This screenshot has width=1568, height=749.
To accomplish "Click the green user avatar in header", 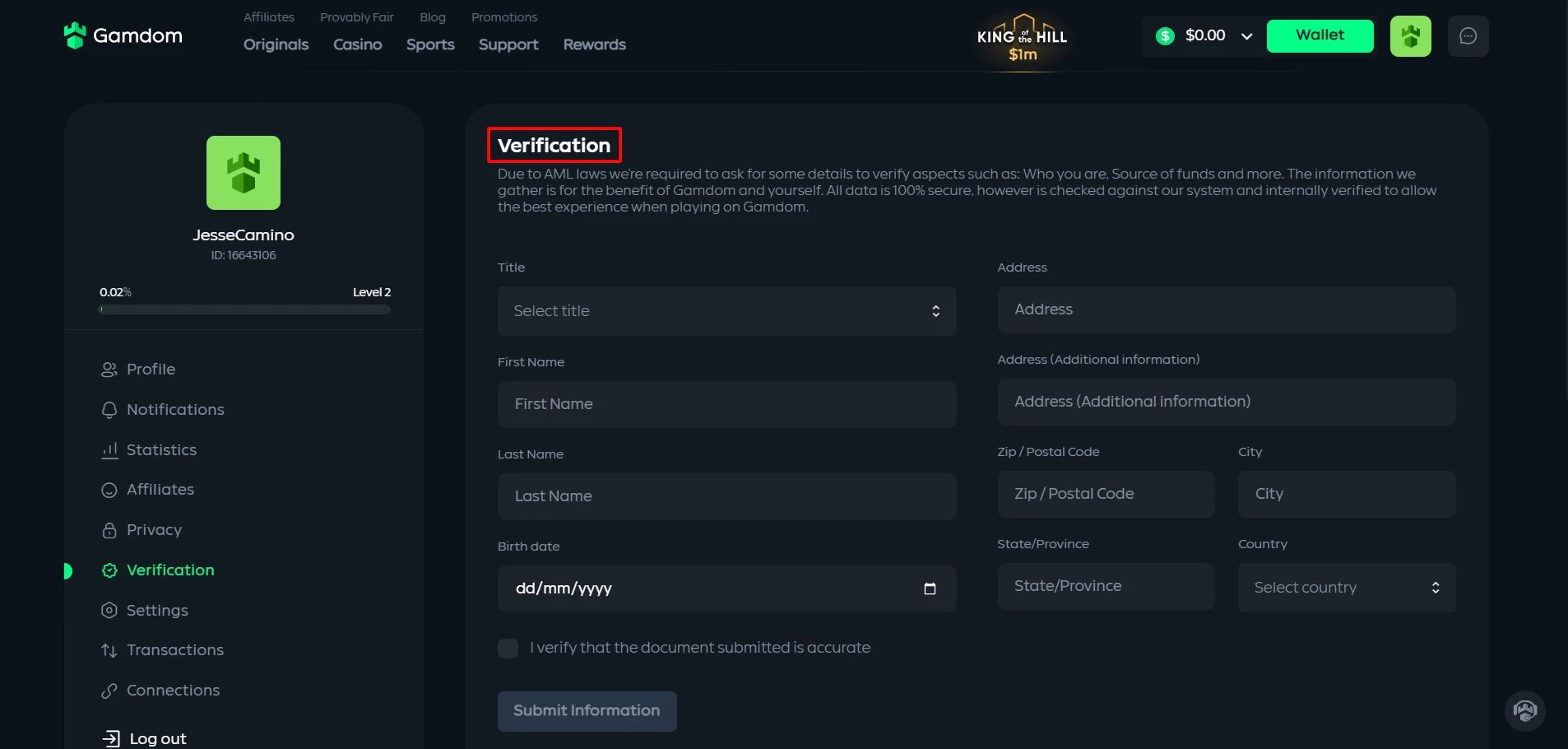I will (1410, 36).
